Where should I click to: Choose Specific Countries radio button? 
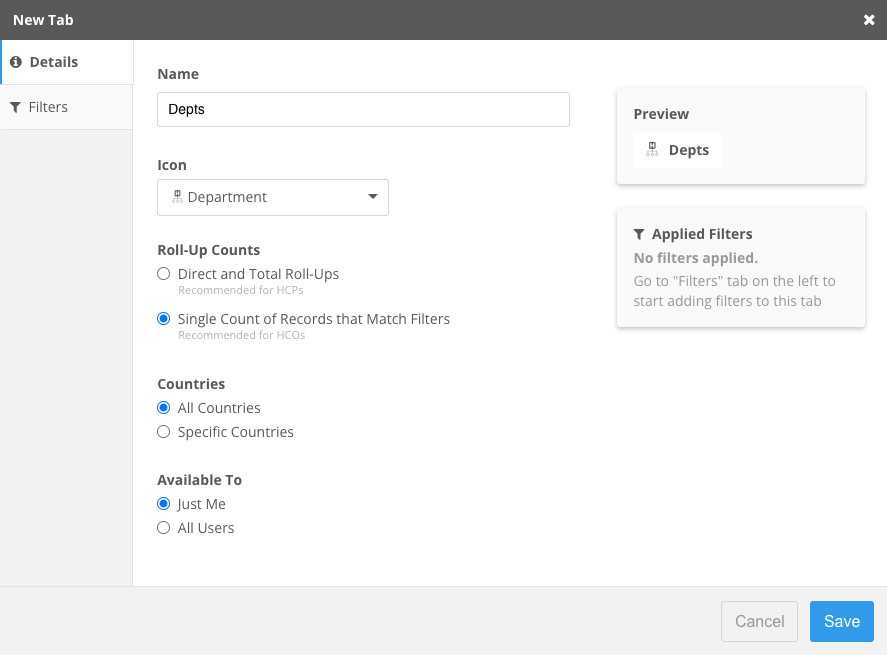[x=164, y=432]
